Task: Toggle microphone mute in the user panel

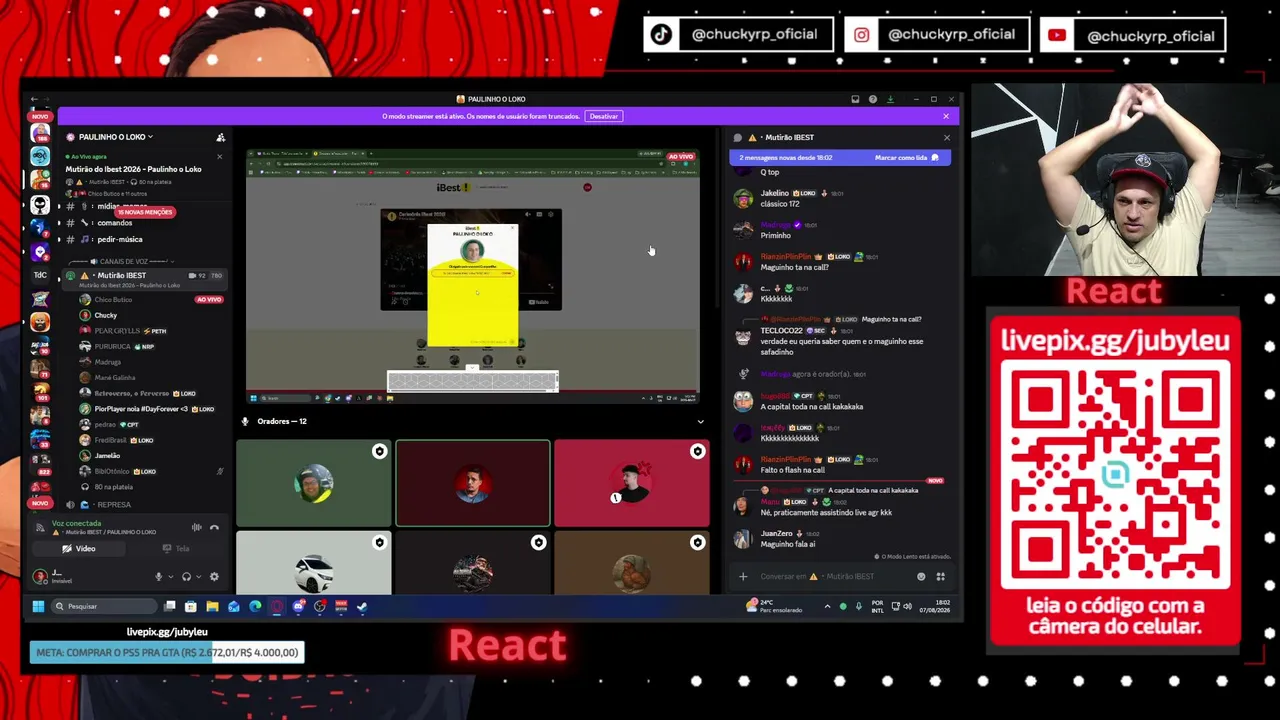Action: point(158,576)
